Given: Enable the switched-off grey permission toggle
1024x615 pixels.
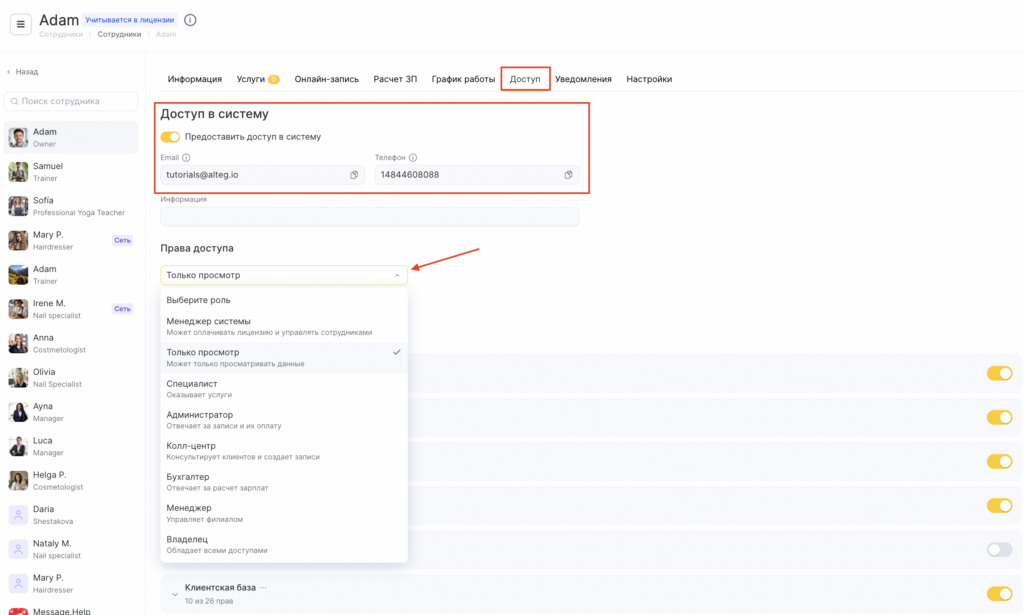Looking at the screenshot, I should point(999,549).
